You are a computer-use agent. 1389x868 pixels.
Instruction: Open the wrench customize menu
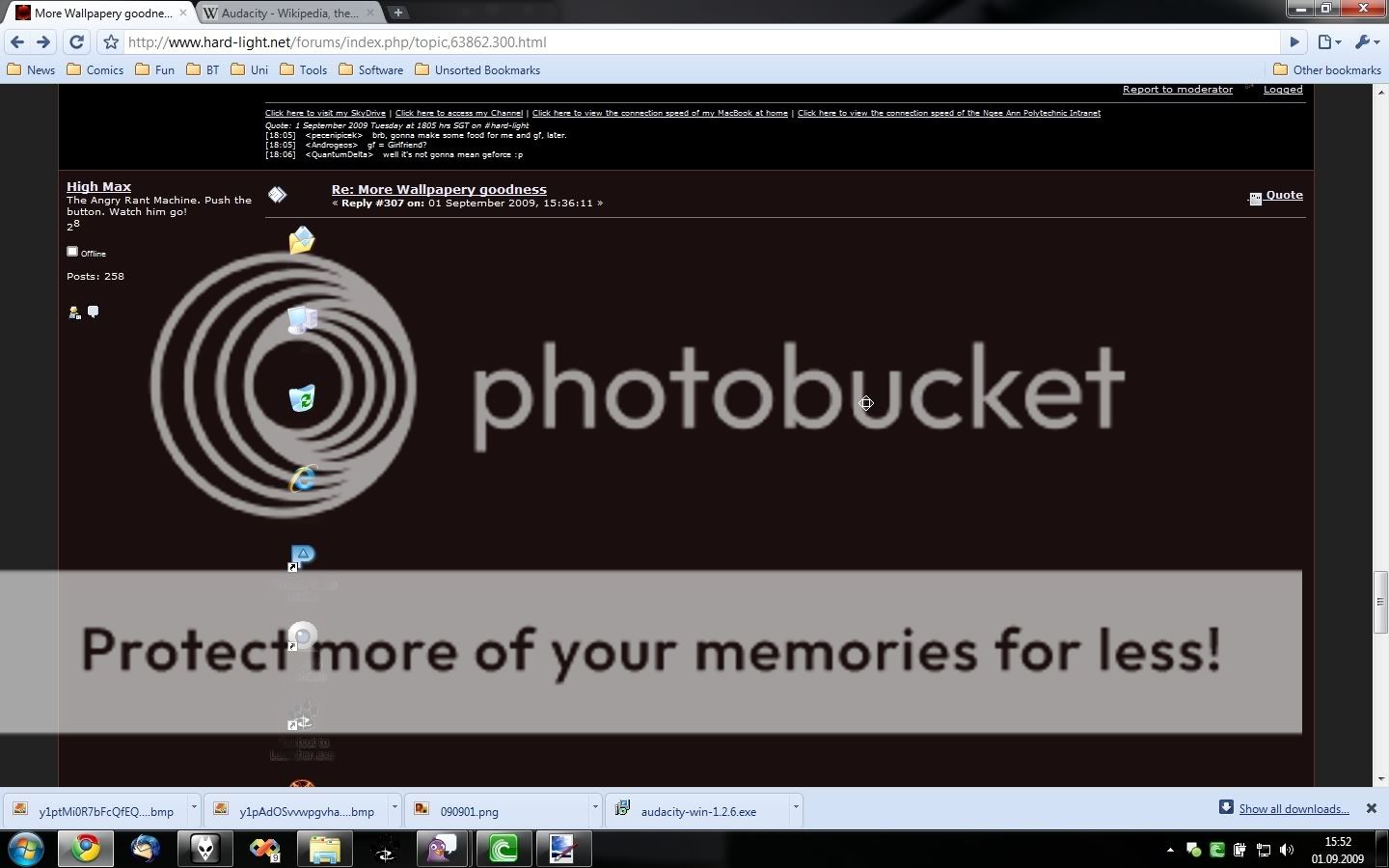coord(1367,42)
